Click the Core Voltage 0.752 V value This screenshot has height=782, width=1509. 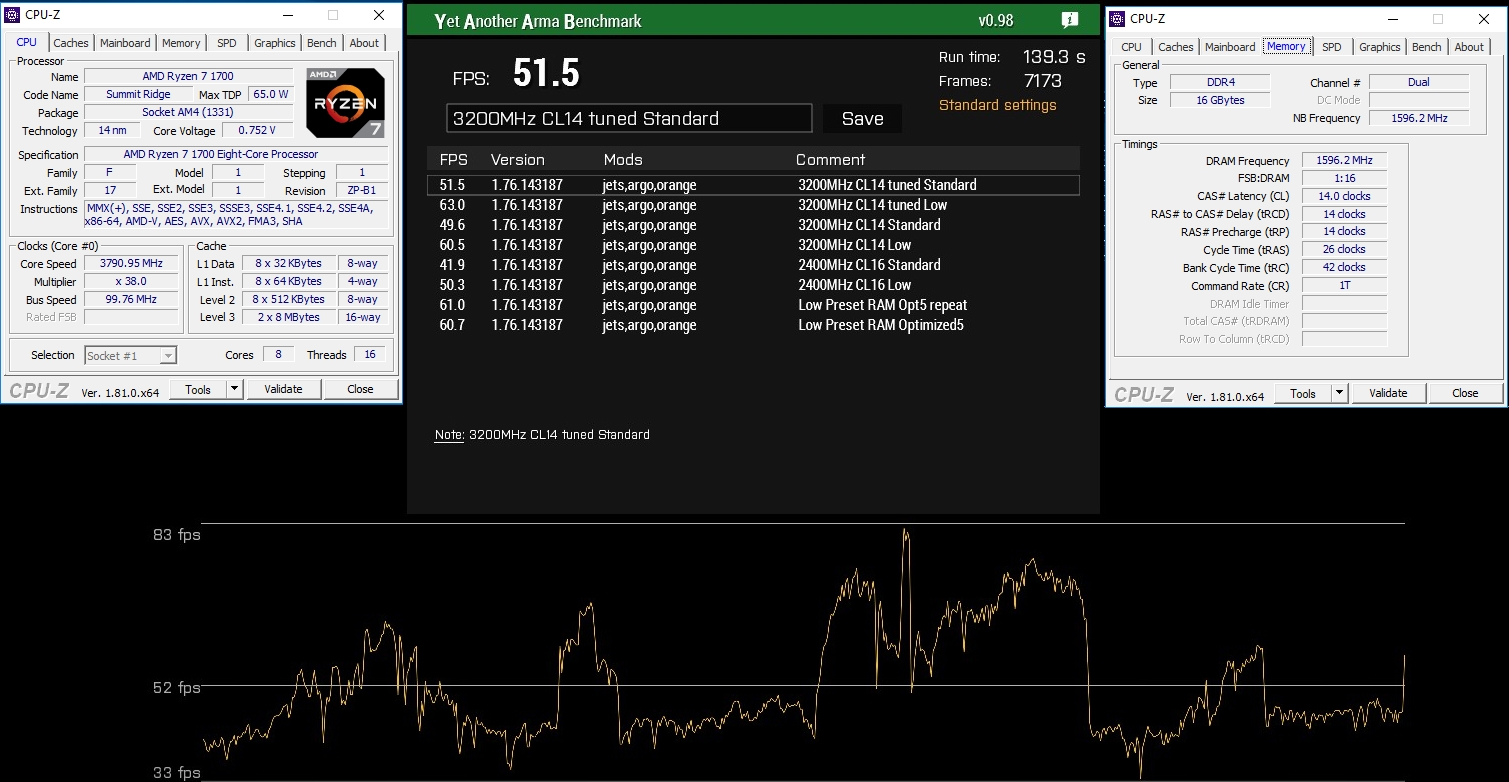pos(258,131)
